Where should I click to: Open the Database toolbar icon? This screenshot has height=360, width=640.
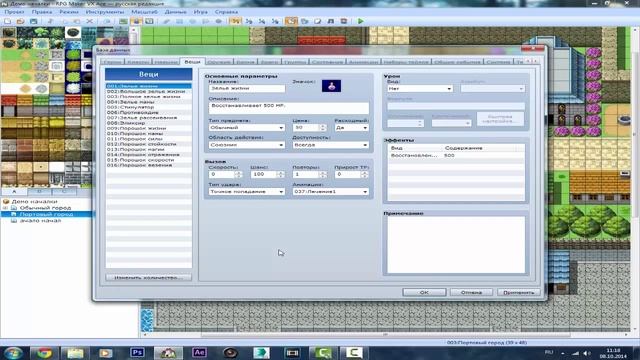click(x=291, y=21)
